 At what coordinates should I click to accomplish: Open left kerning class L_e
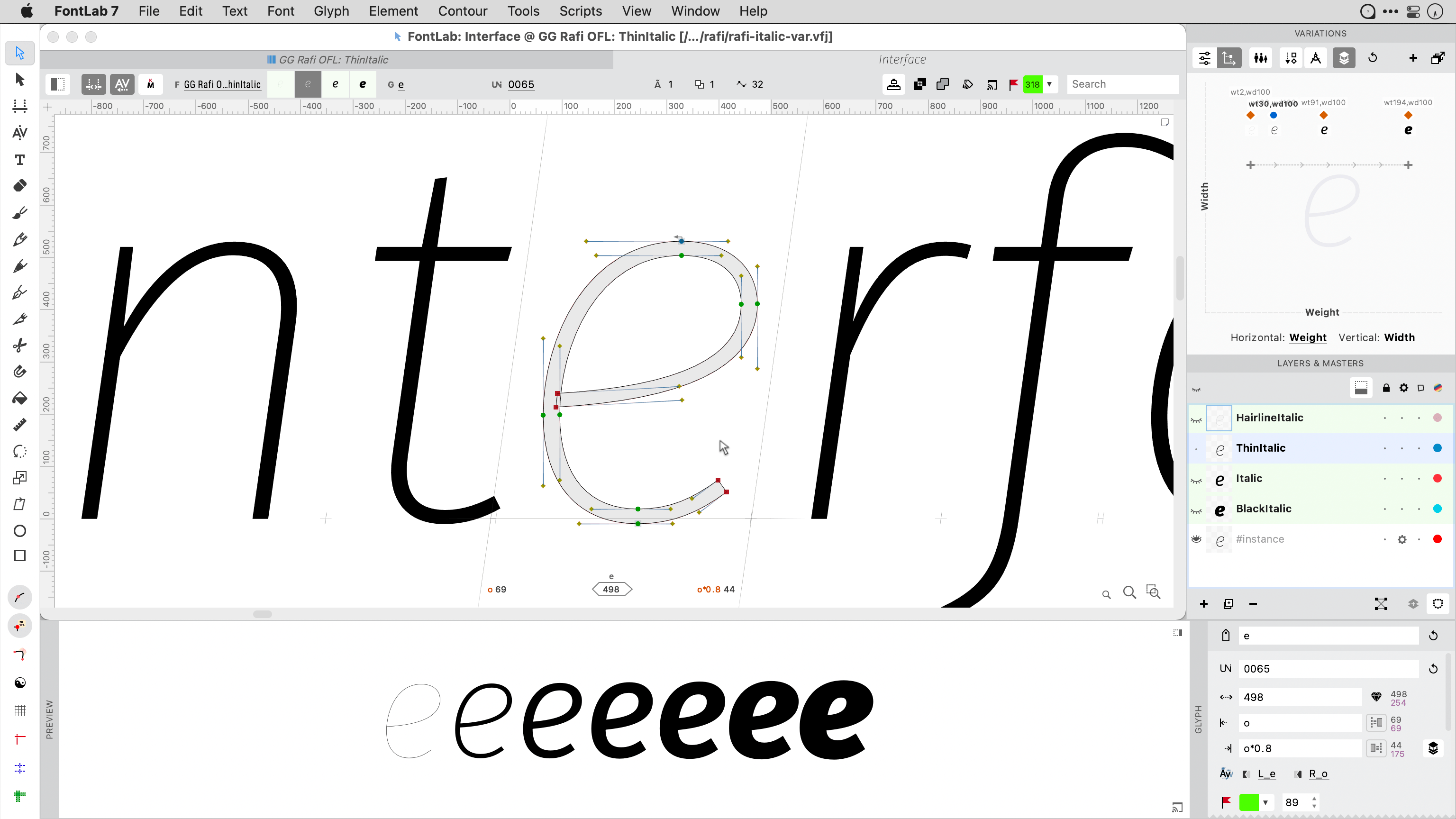tap(1266, 774)
